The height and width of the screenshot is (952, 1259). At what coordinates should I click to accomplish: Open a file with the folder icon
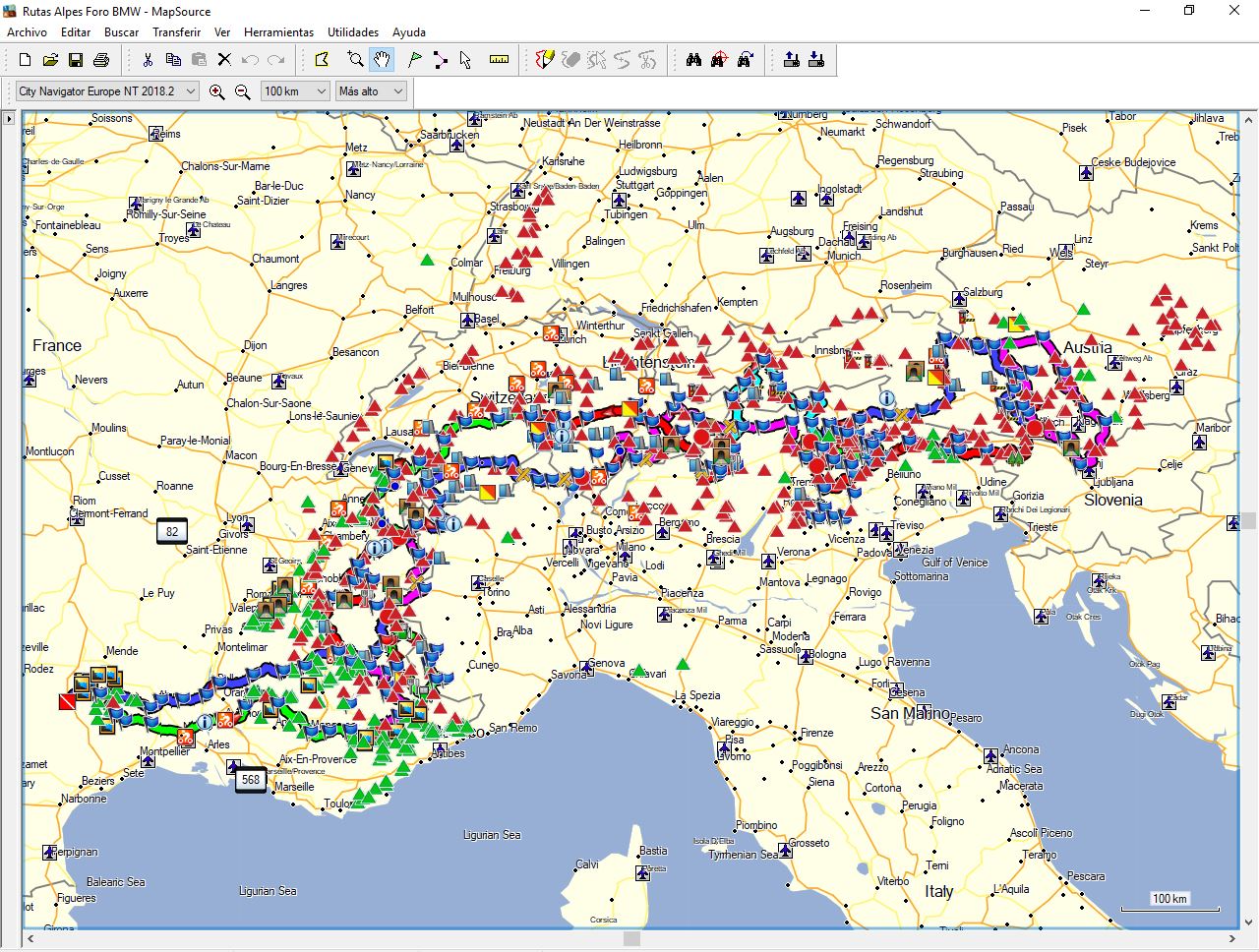pos(50,60)
